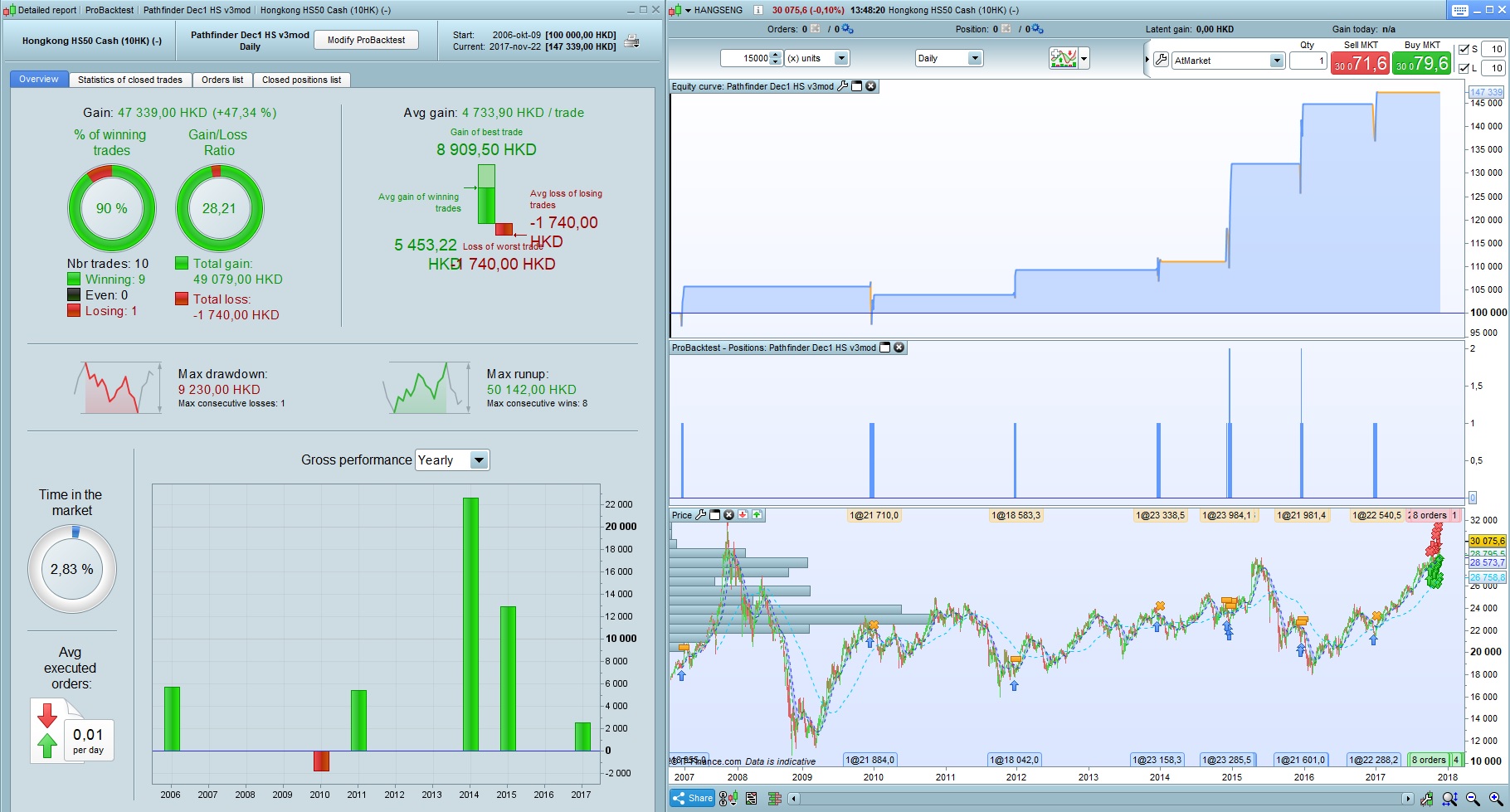Open the HANGSENG instrument info icon
This screenshot has width=1510, height=812.
tap(758, 10)
